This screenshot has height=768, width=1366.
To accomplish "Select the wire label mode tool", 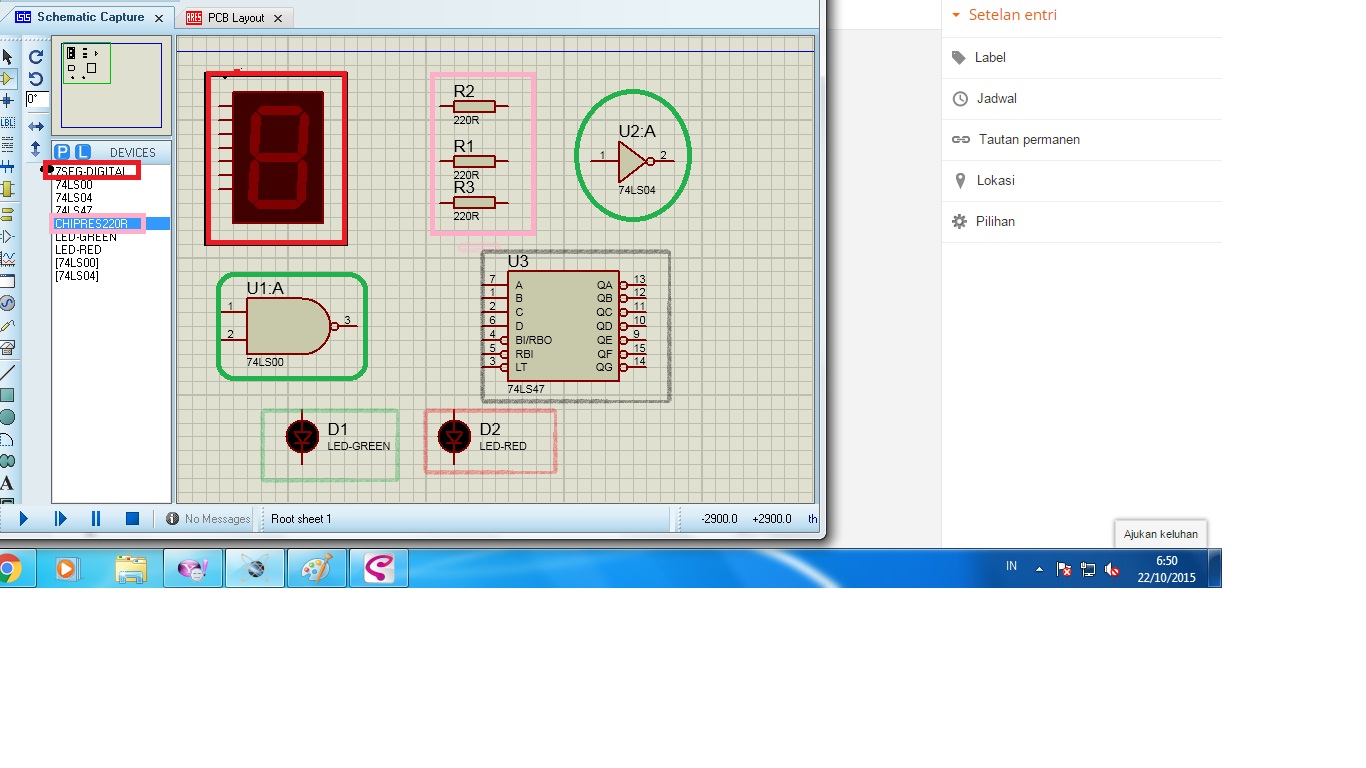I will click(x=9, y=122).
